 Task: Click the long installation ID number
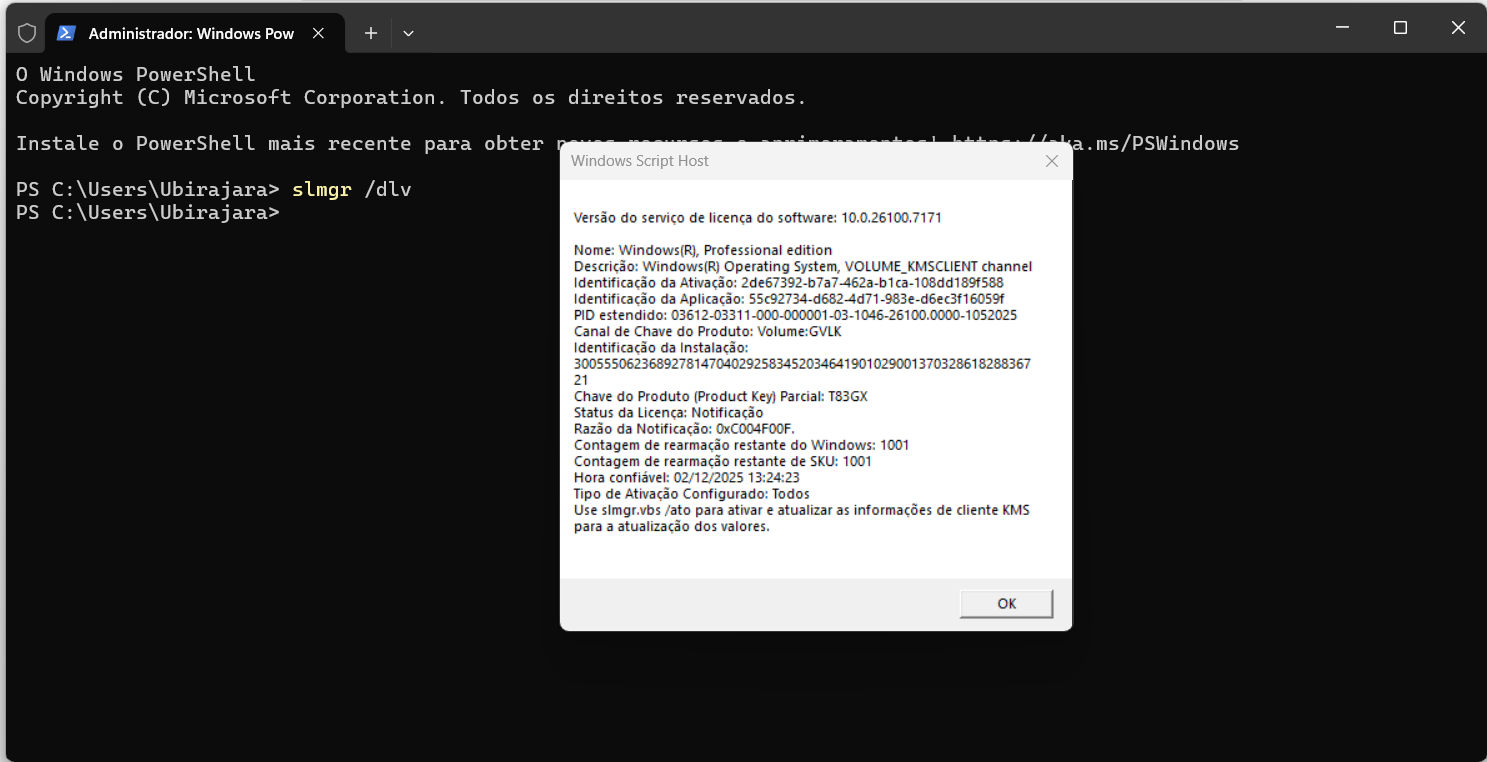pyautogui.click(x=802, y=372)
